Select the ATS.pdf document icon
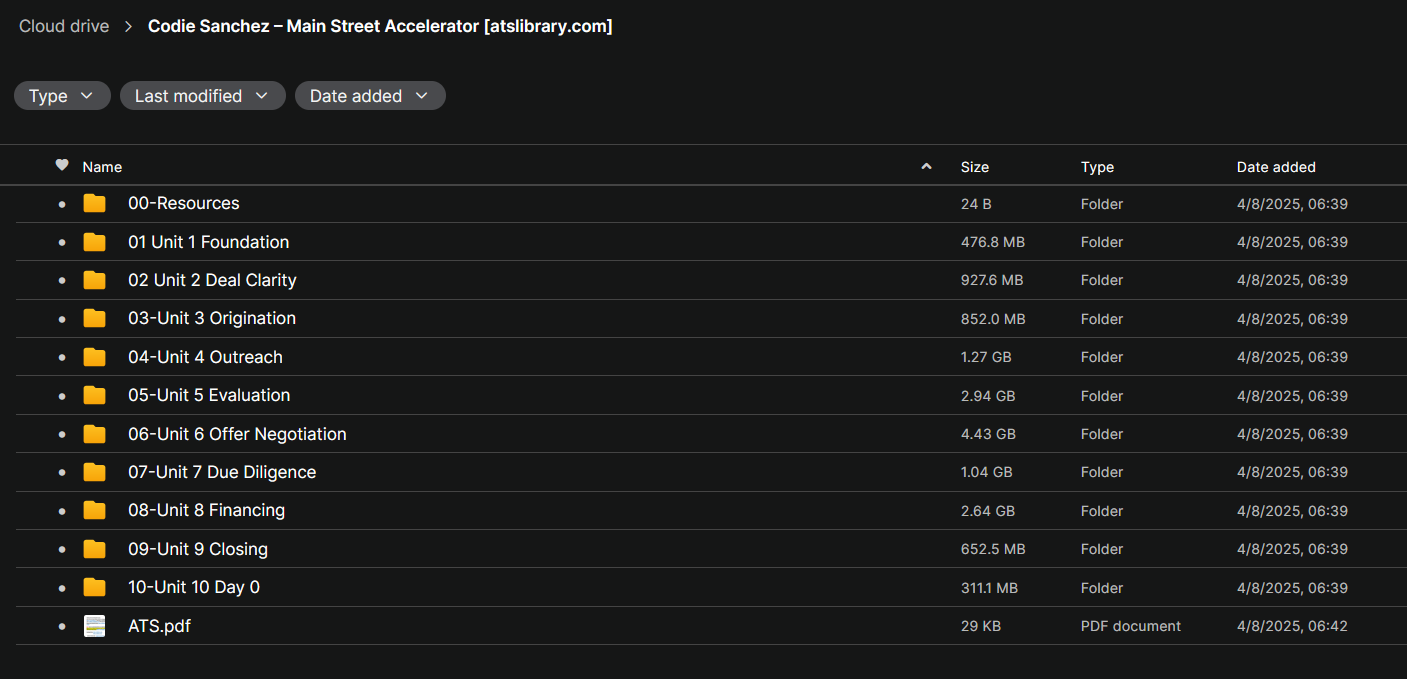The width and height of the screenshot is (1407, 679). point(94,626)
